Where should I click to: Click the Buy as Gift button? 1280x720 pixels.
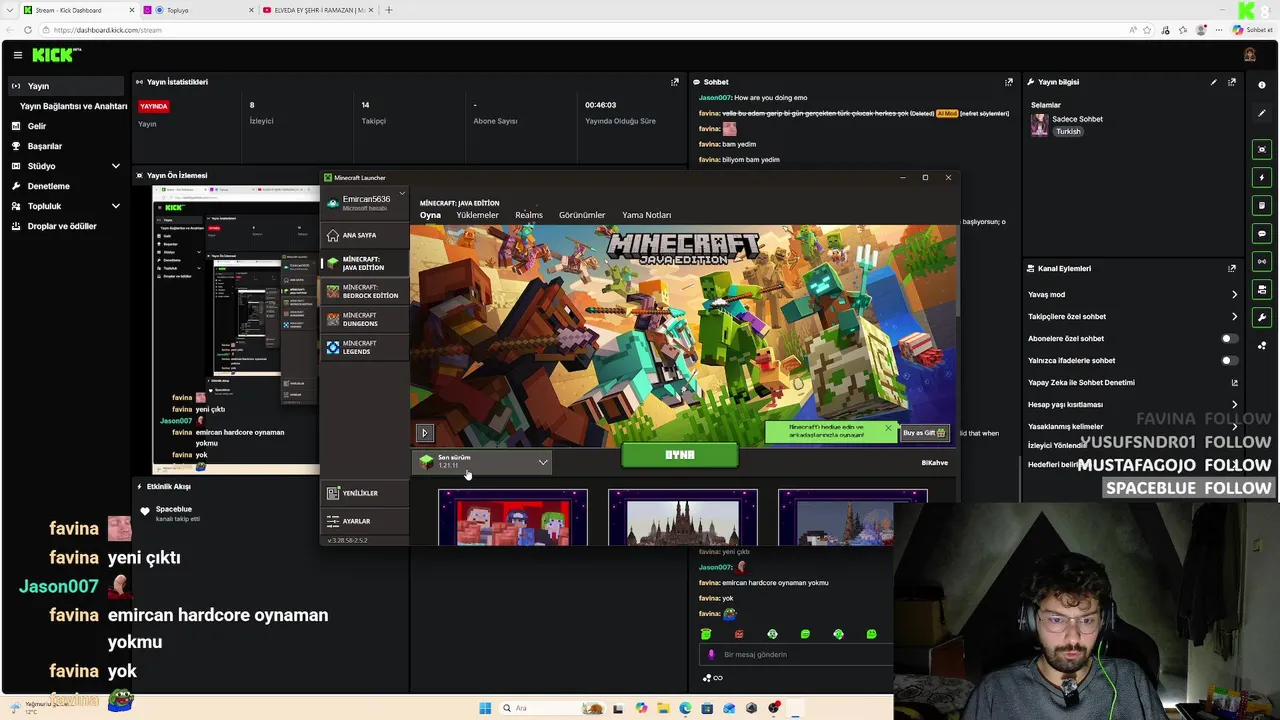pos(924,433)
